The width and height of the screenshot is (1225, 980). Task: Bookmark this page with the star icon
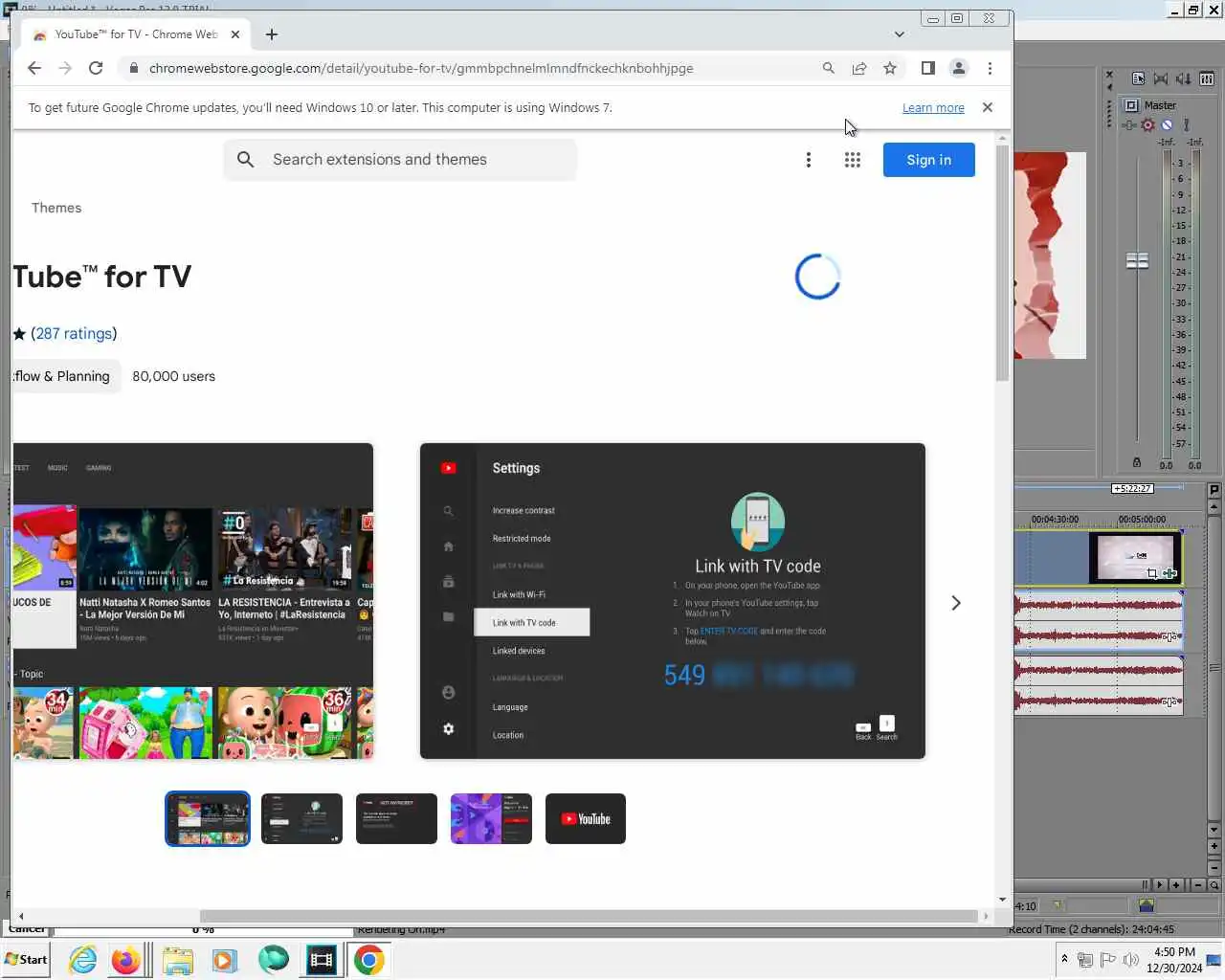click(x=890, y=68)
